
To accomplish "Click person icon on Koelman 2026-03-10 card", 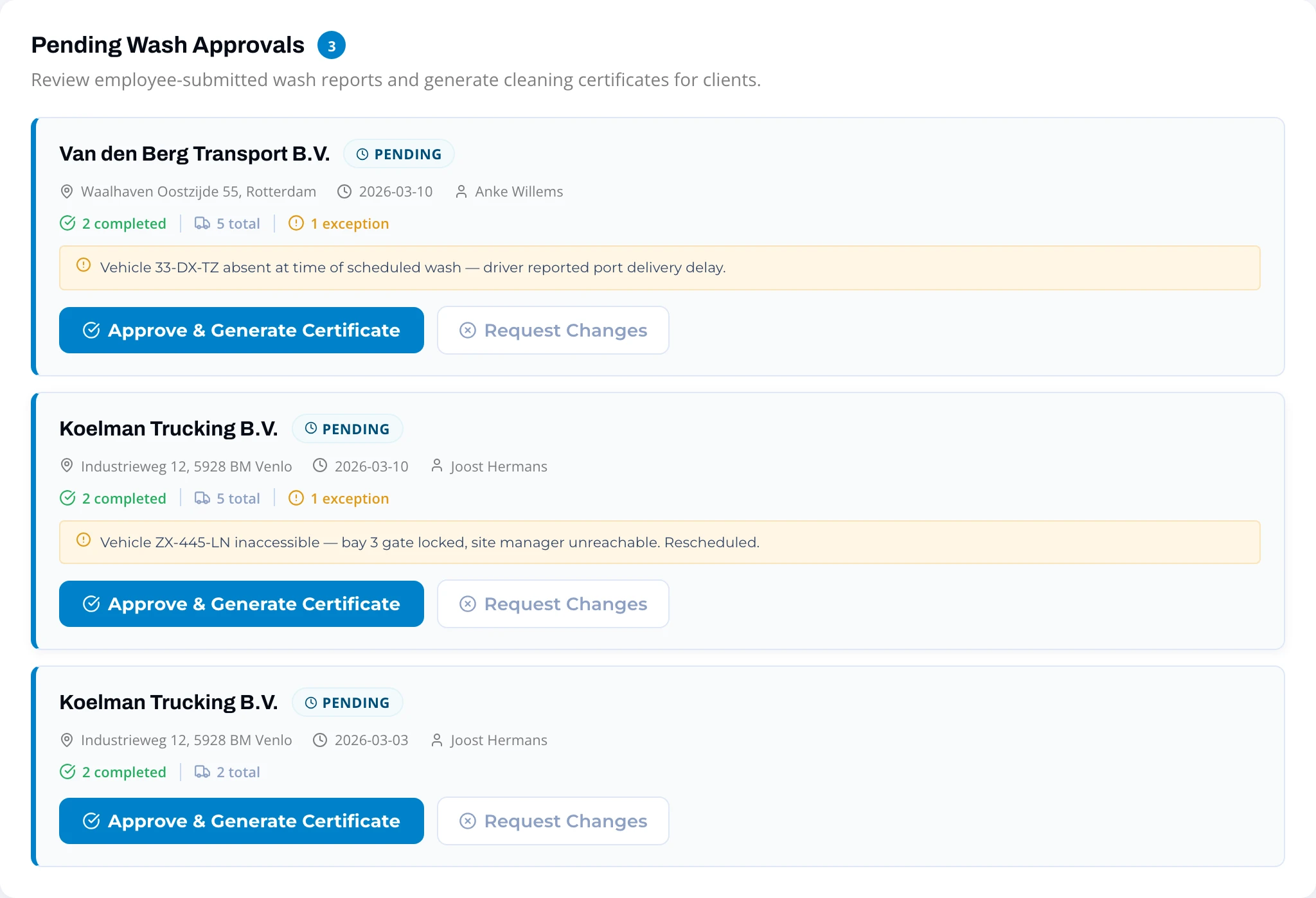I will 437,466.
